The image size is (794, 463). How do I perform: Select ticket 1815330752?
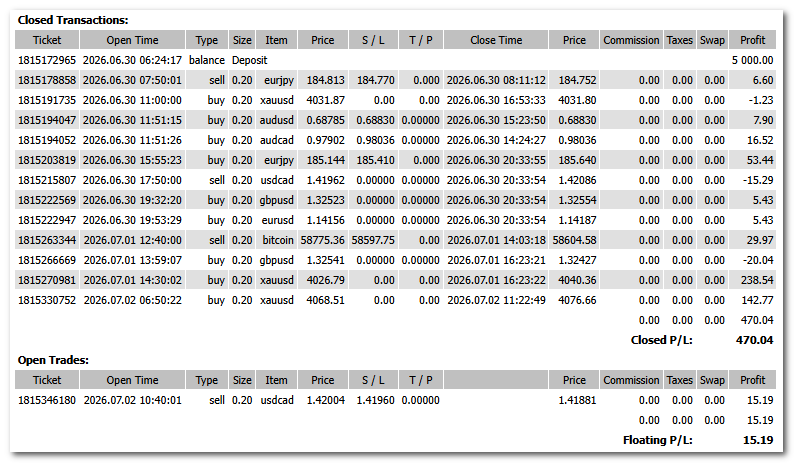click(x=47, y=300)
